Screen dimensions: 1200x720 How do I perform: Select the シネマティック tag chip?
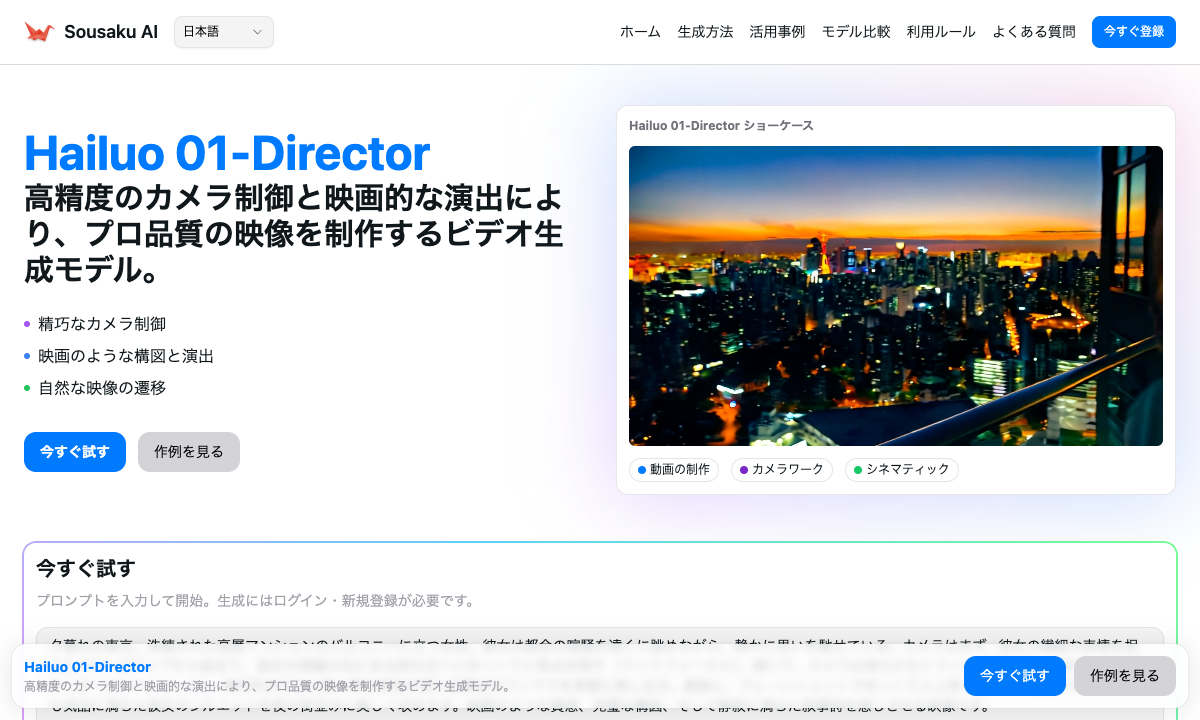(902, 470)
